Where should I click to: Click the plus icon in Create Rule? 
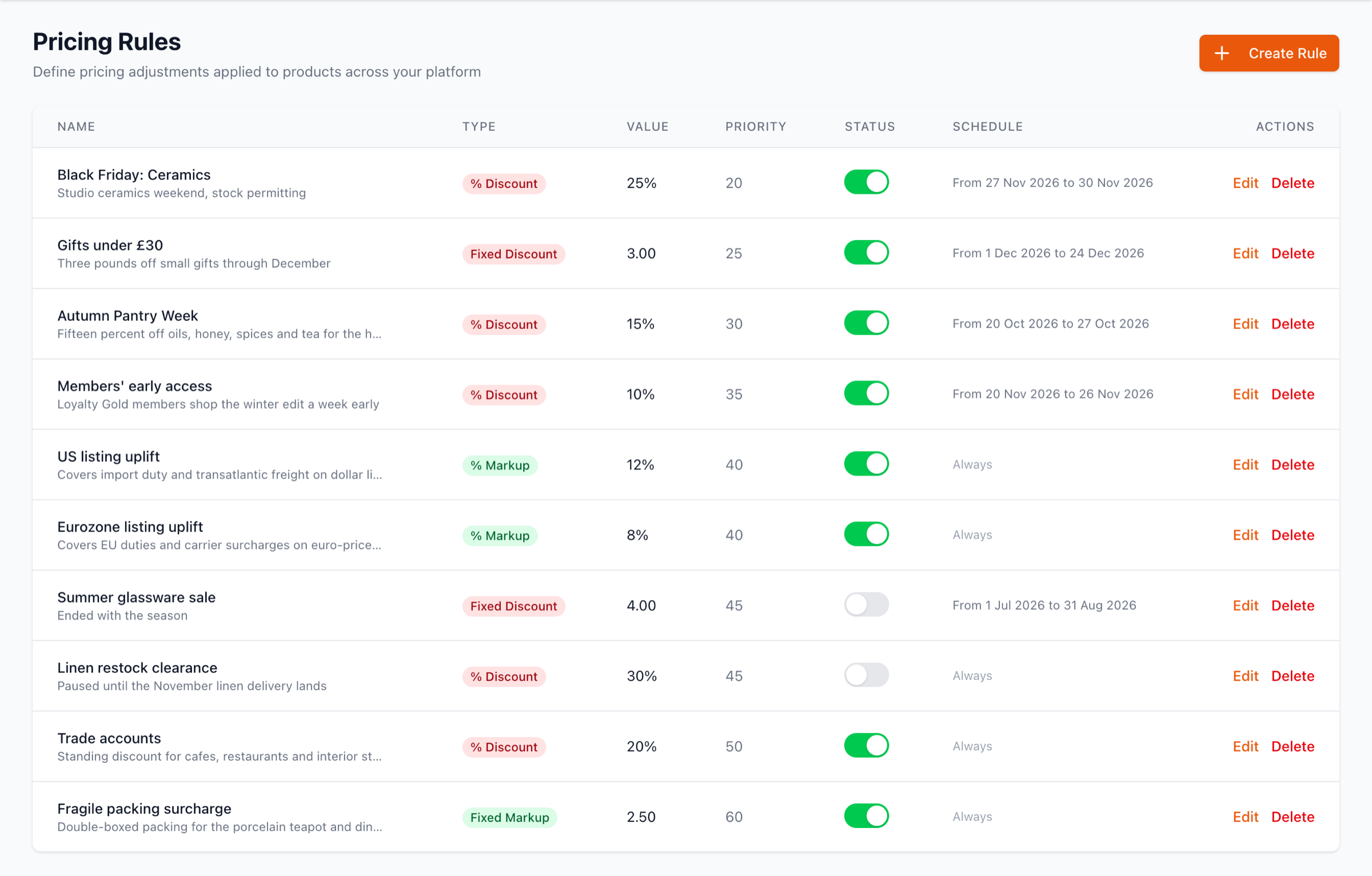point(1222,53)
